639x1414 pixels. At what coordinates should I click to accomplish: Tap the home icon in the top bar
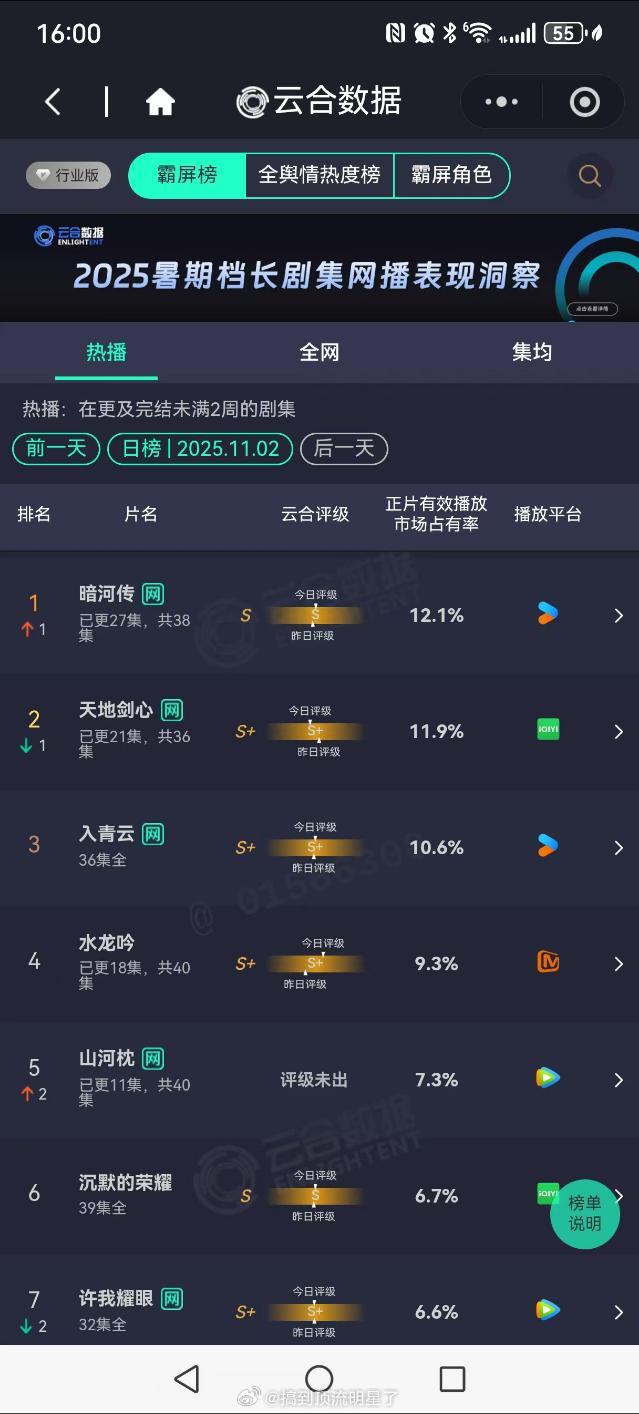tap(160, 101)
